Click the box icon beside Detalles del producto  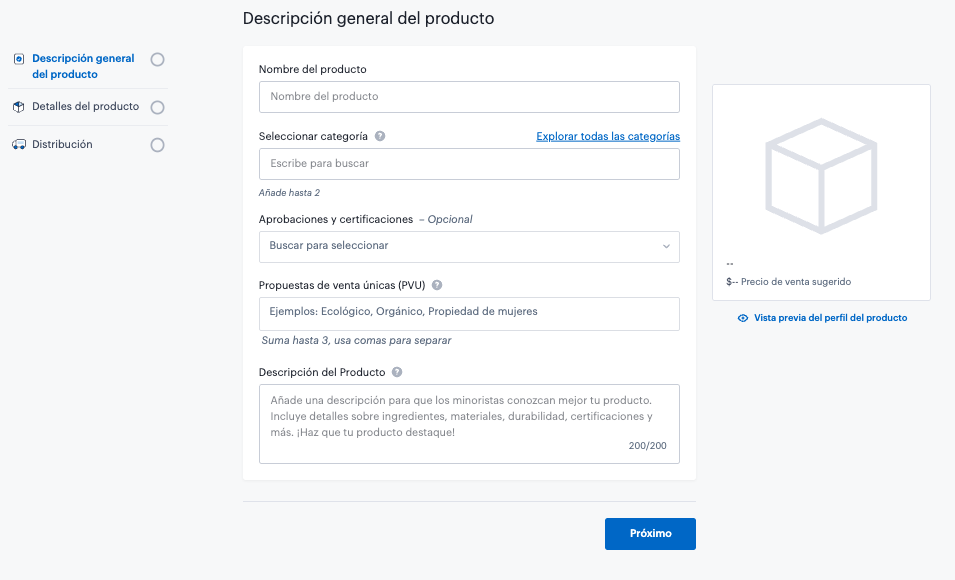point(18,107)
